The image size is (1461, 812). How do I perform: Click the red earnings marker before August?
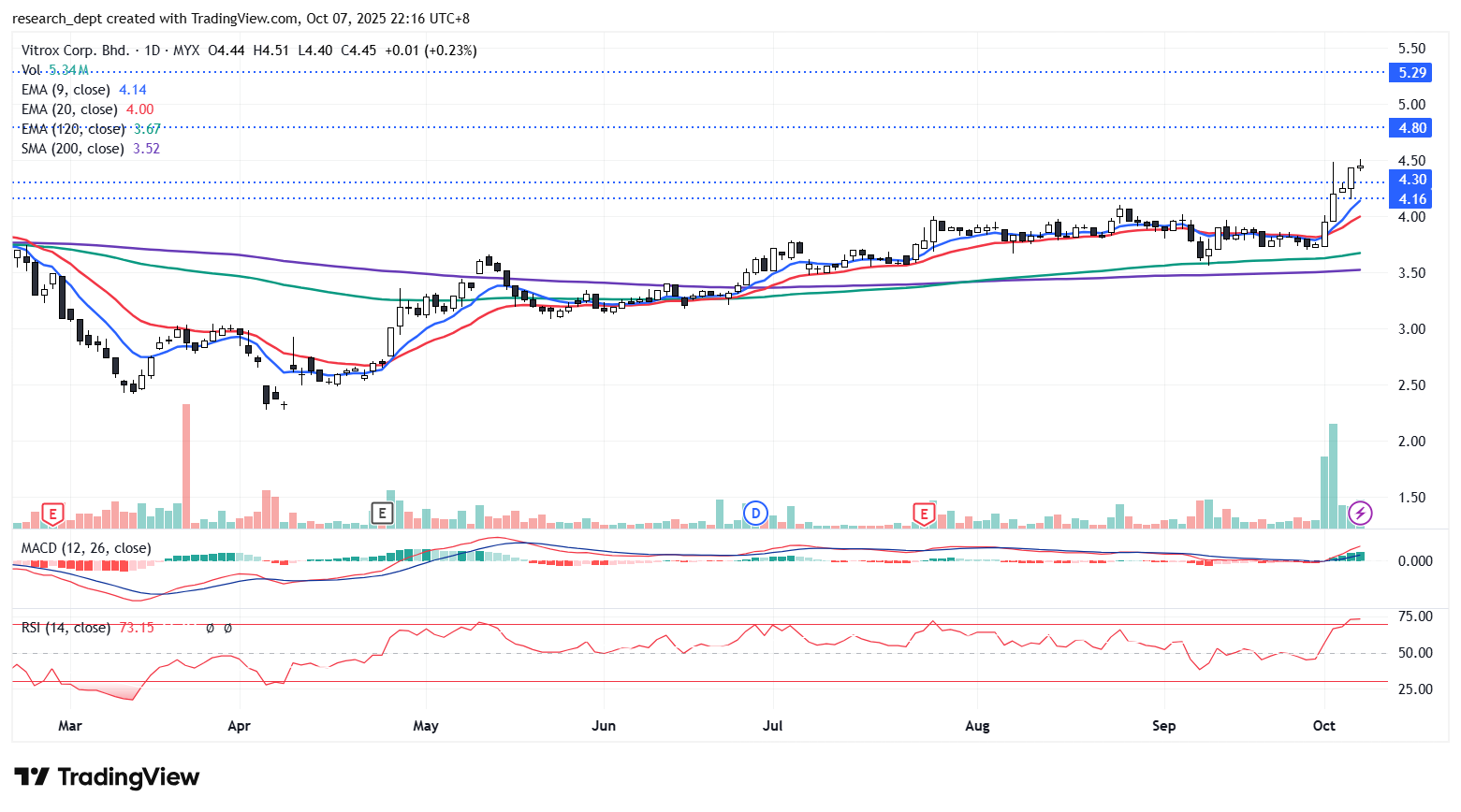click(x=924, y=514)
